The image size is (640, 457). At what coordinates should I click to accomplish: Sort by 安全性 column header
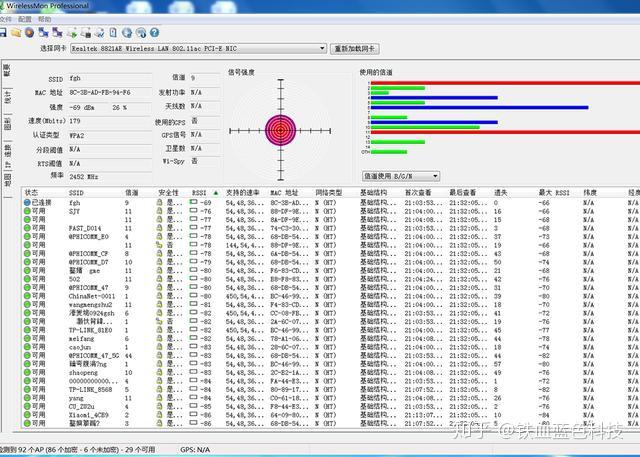point(168,193)
